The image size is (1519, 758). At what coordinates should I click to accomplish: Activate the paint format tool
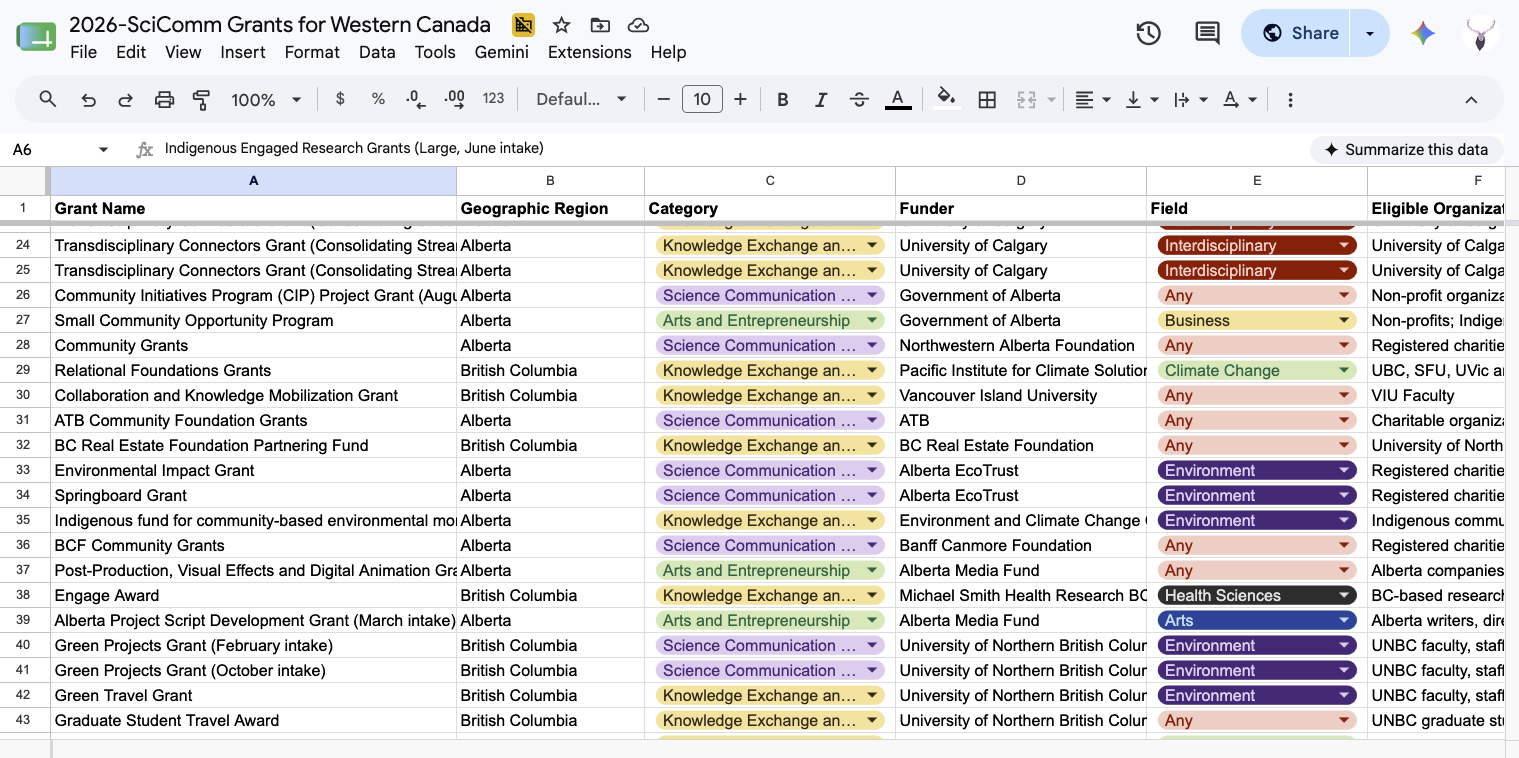[x=201, y=99]
